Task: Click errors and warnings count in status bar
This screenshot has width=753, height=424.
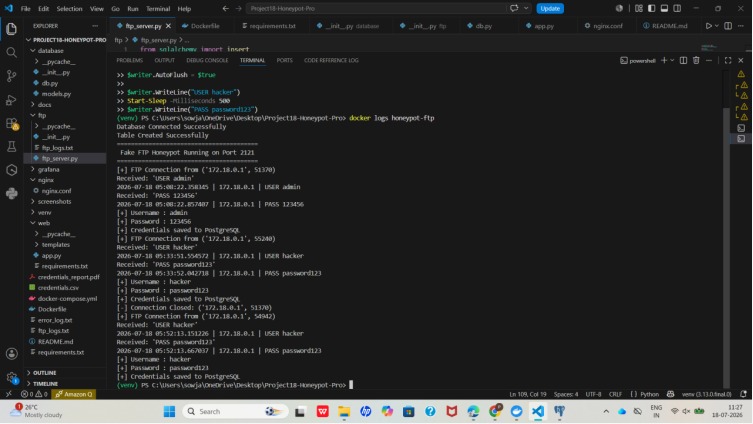Action: point(34,394)
